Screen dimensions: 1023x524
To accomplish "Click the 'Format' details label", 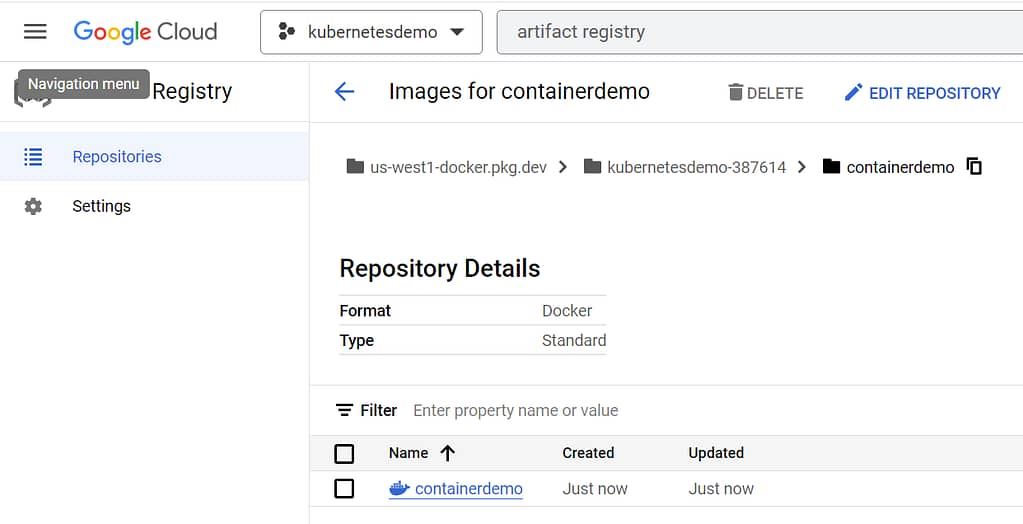I will (x=365, y=311).
